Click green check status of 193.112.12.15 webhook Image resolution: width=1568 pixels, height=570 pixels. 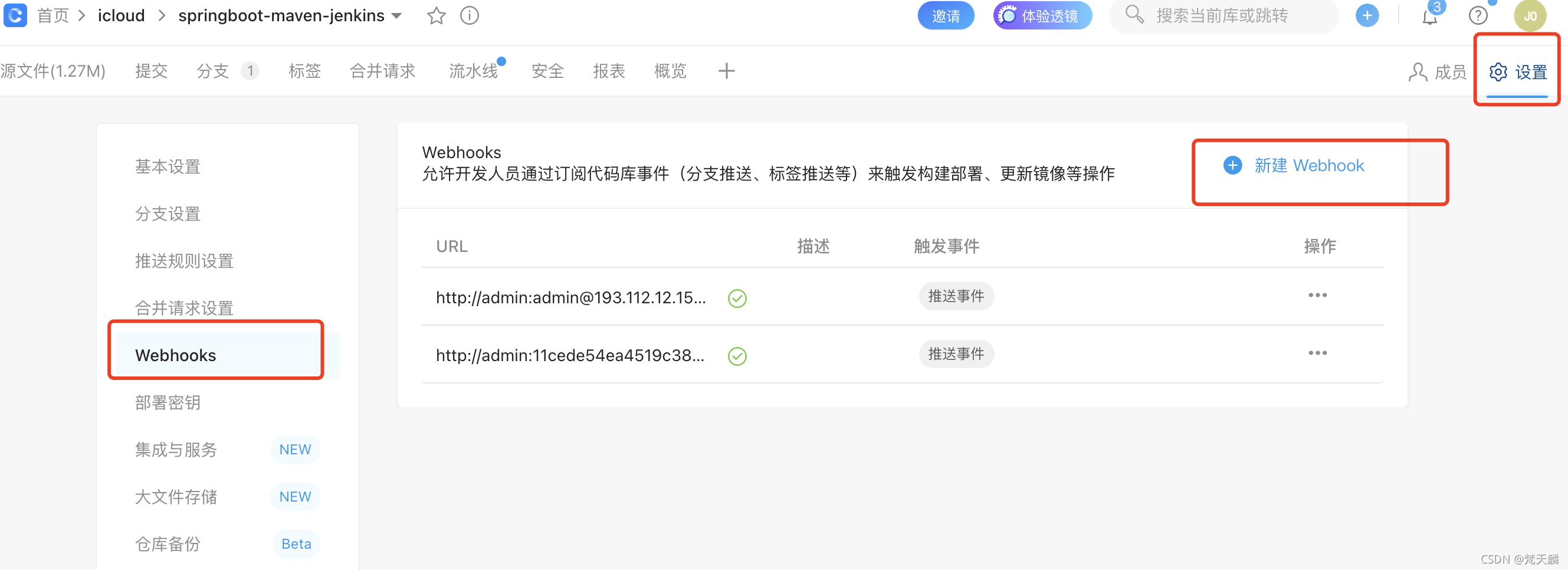(737, 298)
